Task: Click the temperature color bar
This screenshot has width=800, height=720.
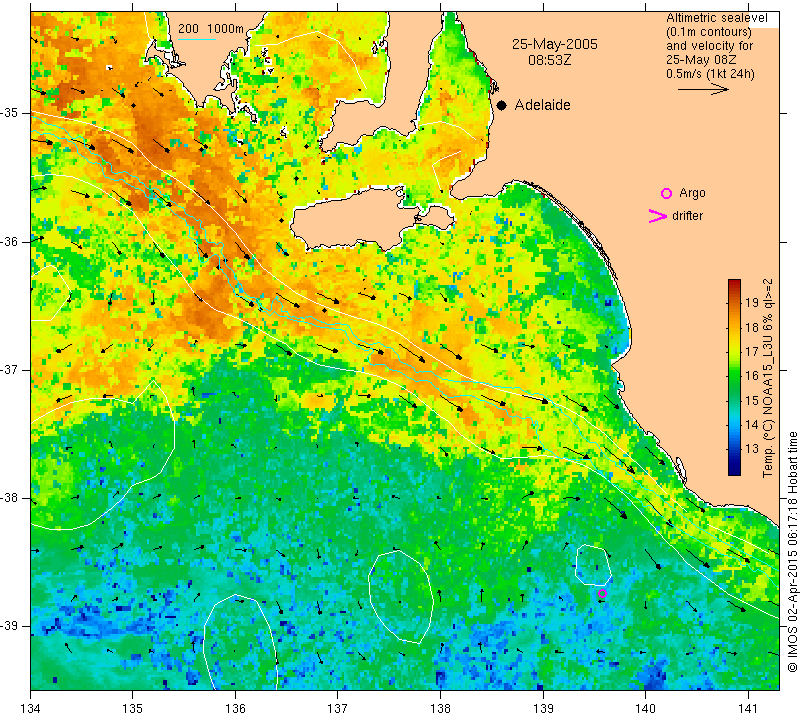Action: click(x=734, y=377)
